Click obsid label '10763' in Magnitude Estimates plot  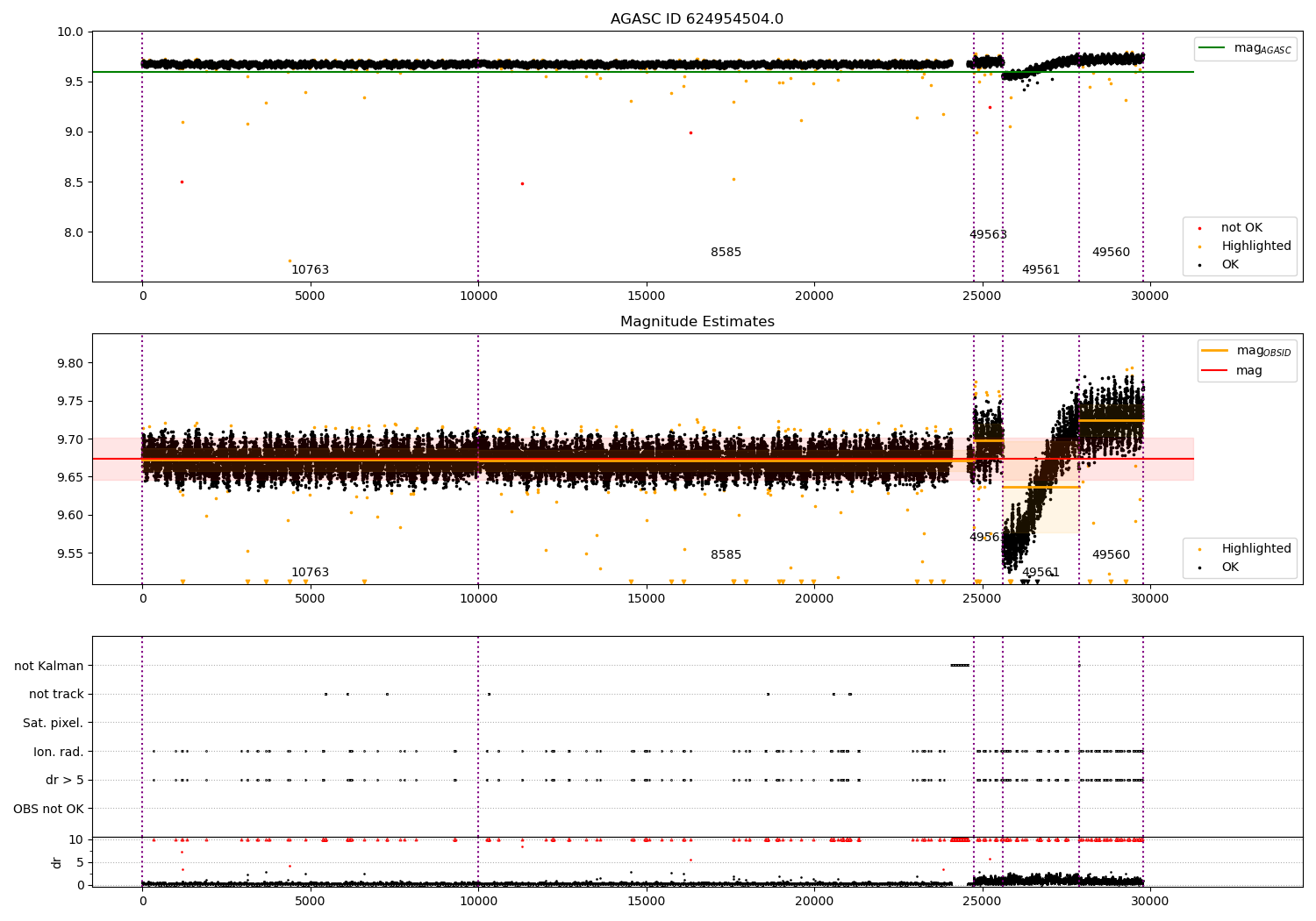[310, 573]
